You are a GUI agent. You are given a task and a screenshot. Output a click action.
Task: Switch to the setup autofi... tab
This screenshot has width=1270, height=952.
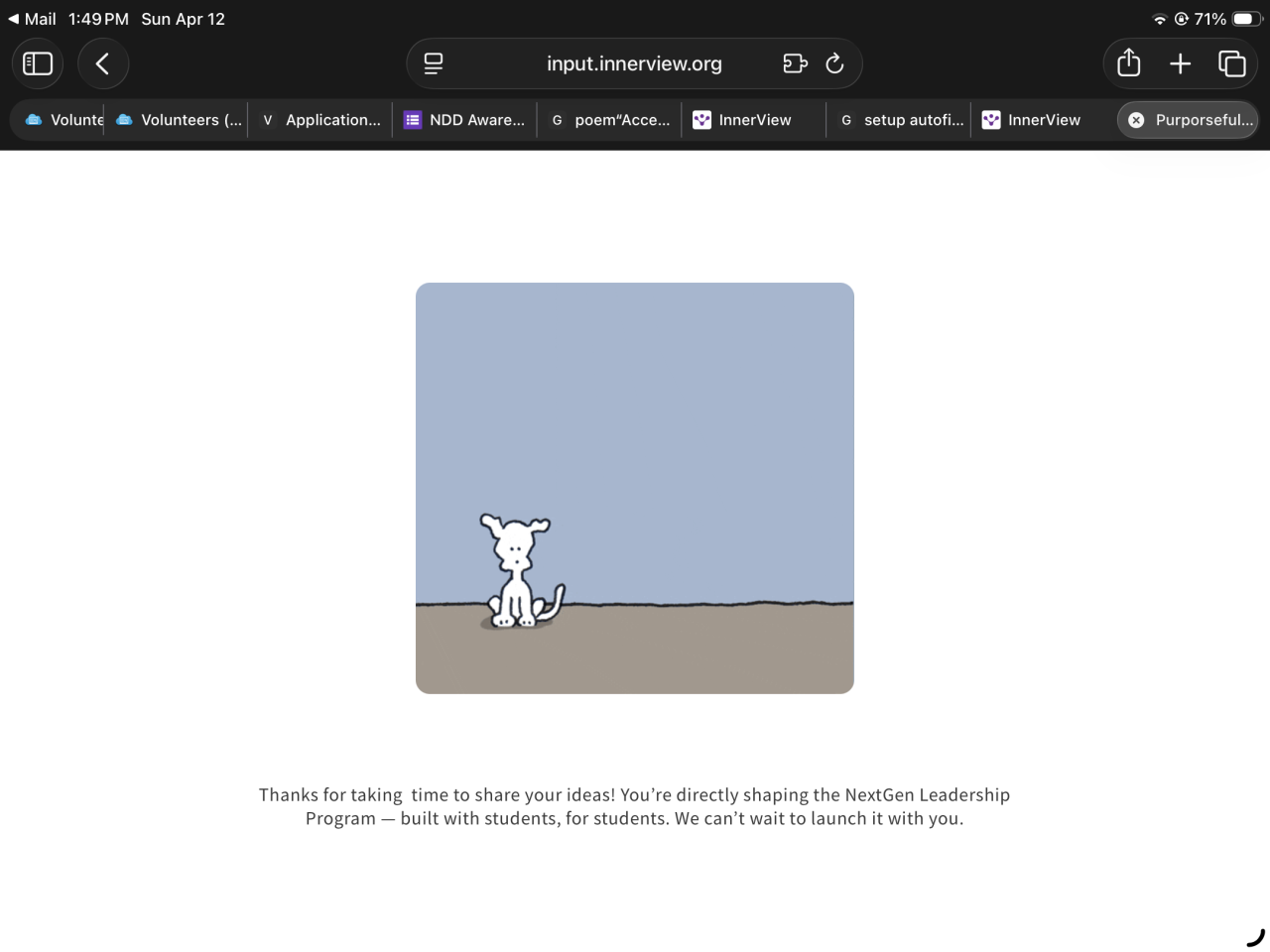(899, 120)
